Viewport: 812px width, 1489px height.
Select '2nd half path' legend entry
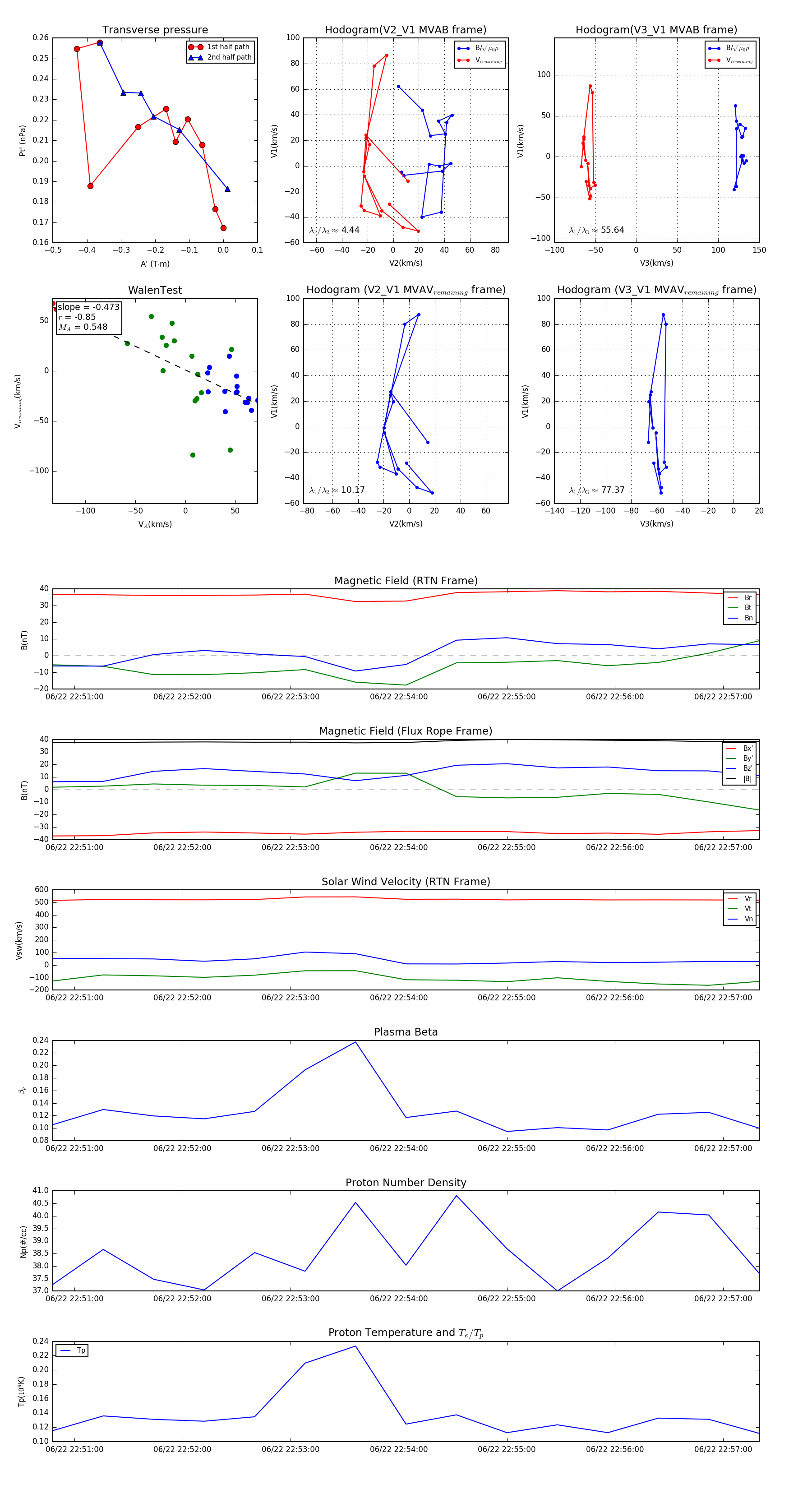229,57
